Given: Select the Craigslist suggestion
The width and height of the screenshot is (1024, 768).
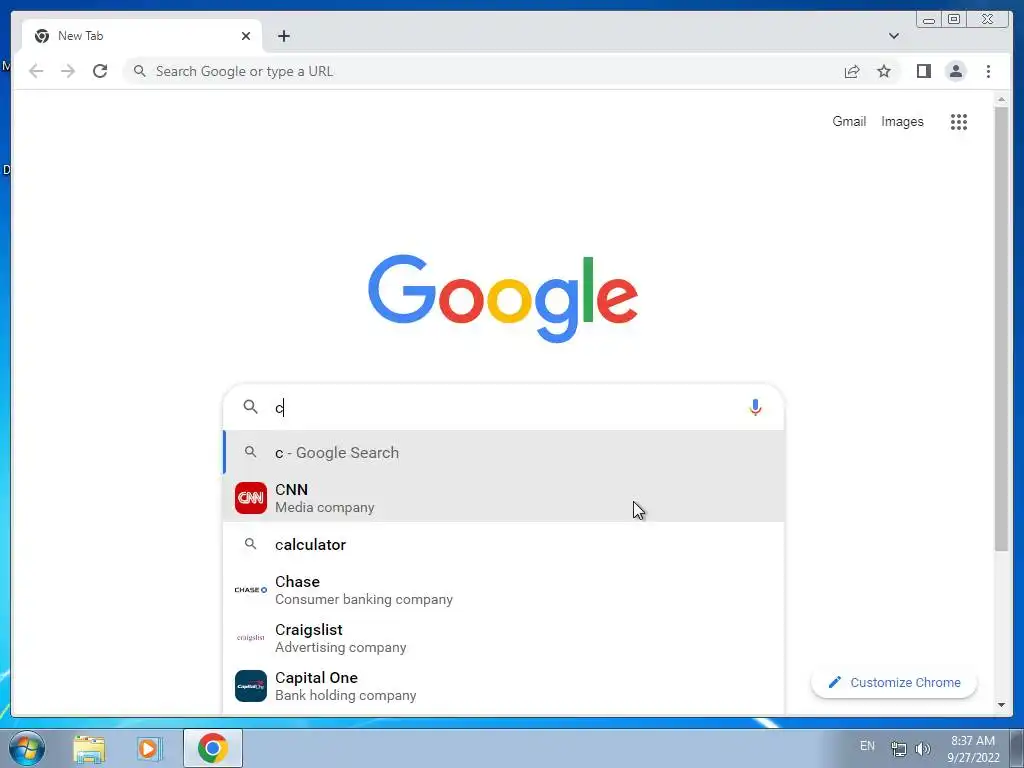Looking at the screenshot, I should 504,638.
